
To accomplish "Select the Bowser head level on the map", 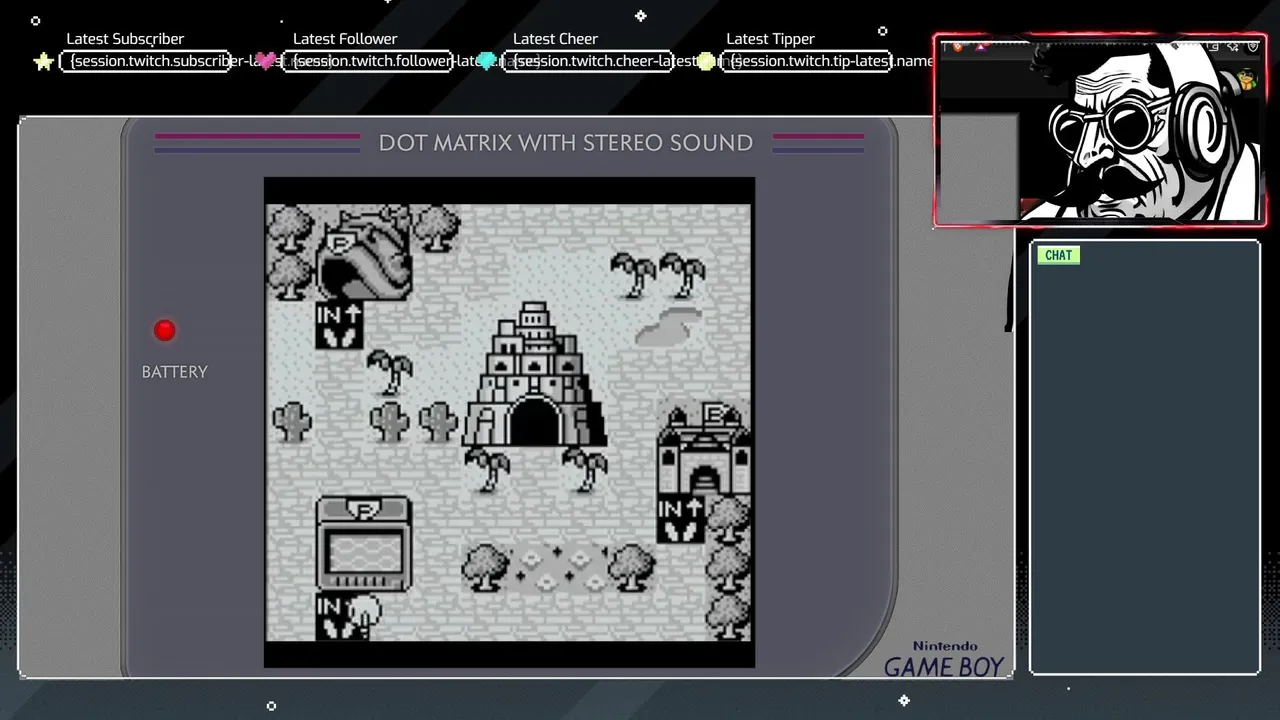I will (364, 252).
